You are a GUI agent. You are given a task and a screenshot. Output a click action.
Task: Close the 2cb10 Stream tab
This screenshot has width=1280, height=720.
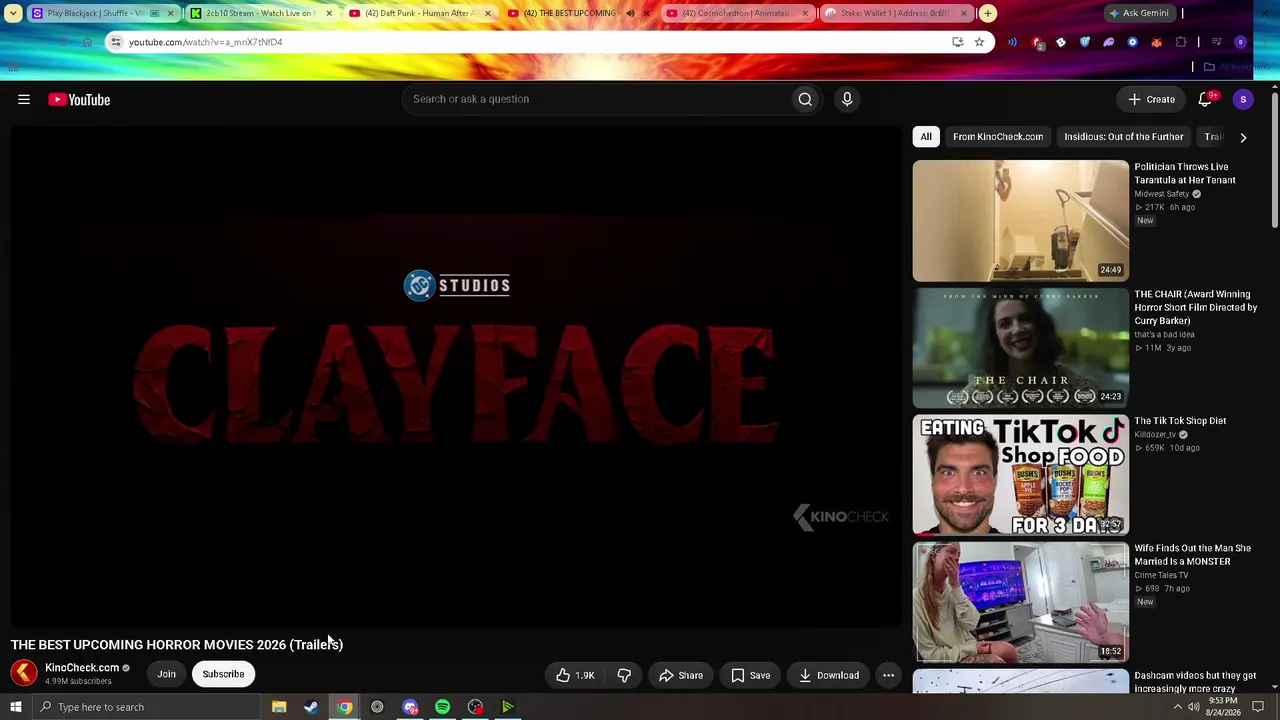(329, 13)
